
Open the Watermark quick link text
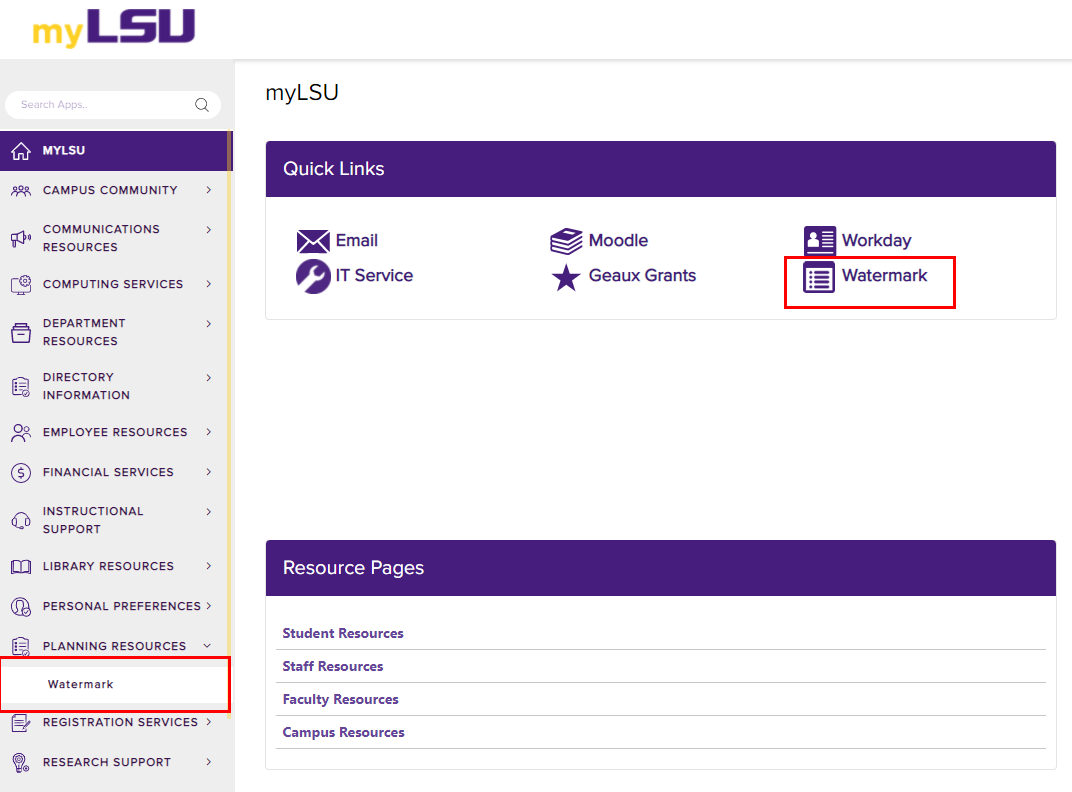[885, 275]
